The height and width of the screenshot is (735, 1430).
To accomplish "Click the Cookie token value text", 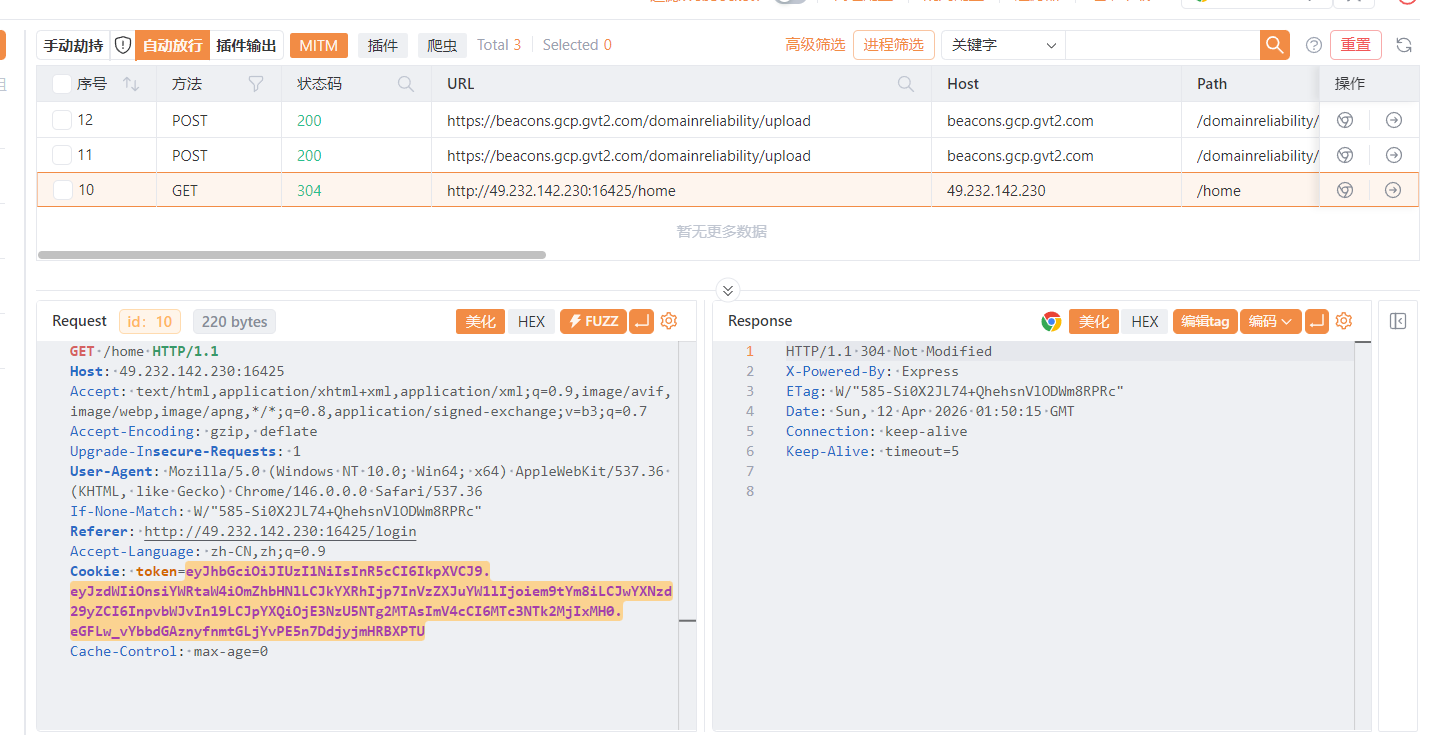I will pos(371,601).
